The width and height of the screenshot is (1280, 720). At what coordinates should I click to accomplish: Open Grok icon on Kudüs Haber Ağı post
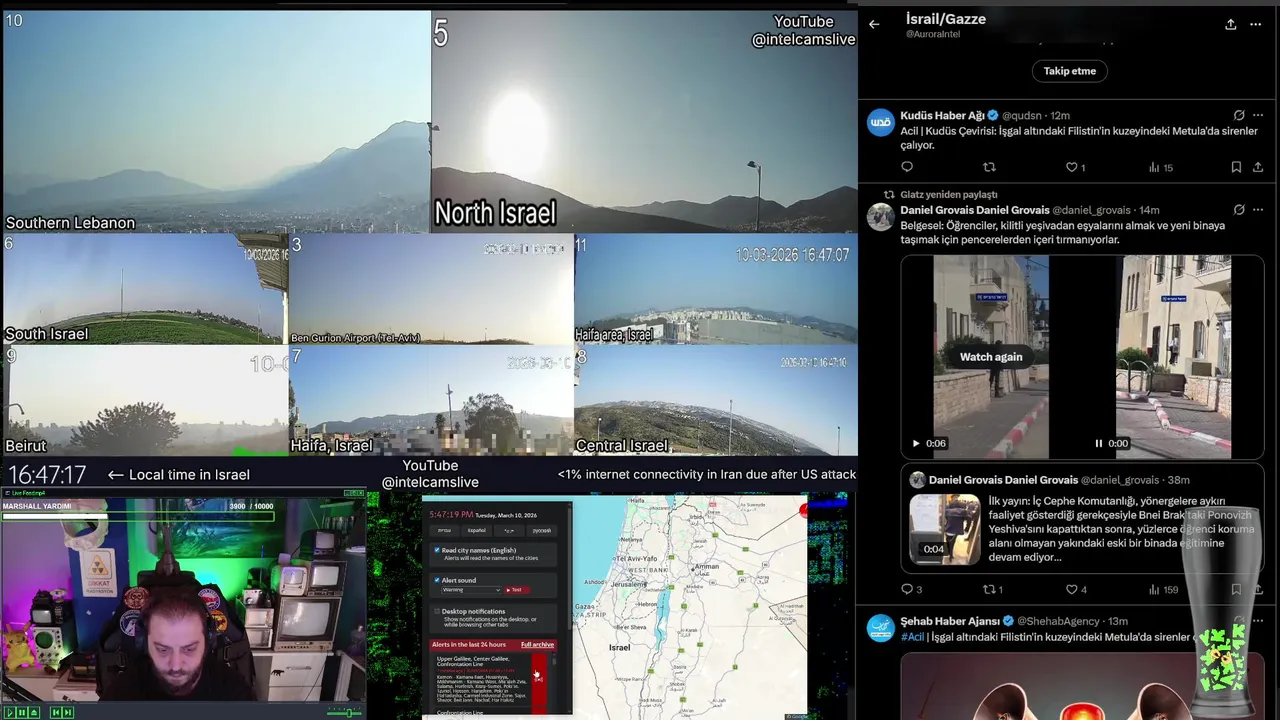[1239, 116]
